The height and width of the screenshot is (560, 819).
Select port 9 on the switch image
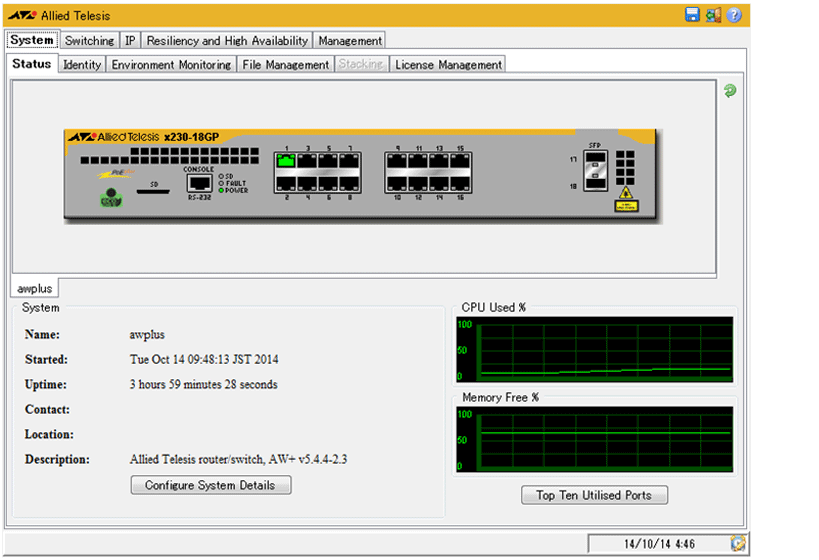pos(396,160)
